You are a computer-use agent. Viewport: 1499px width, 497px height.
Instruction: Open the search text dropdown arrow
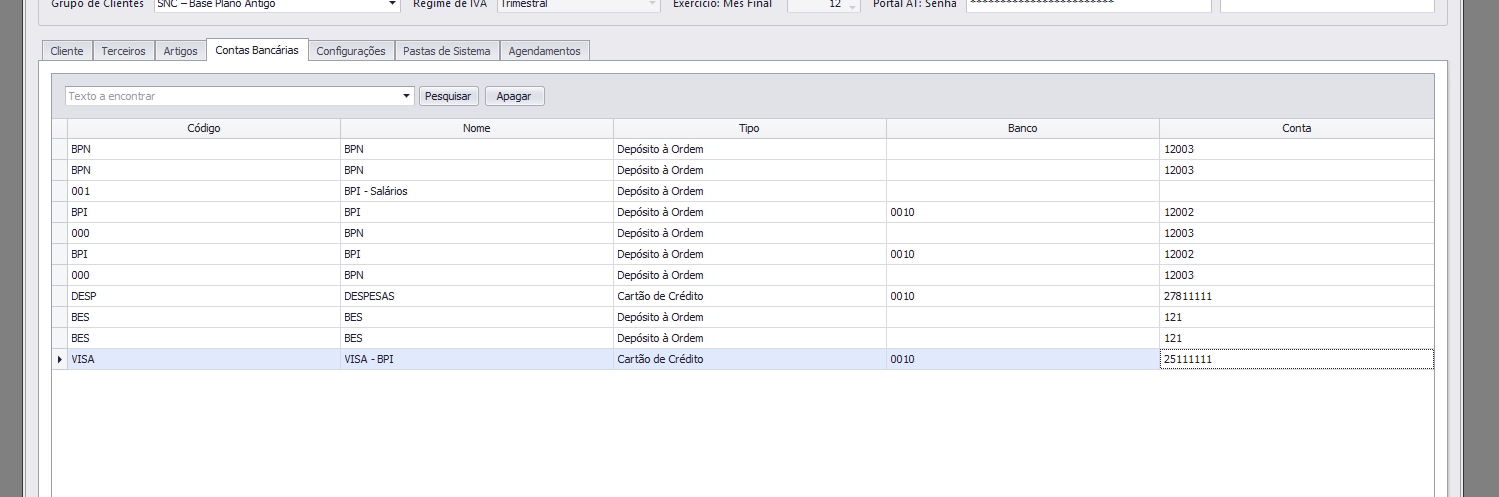pyautogui.click(x=406, y=97)
